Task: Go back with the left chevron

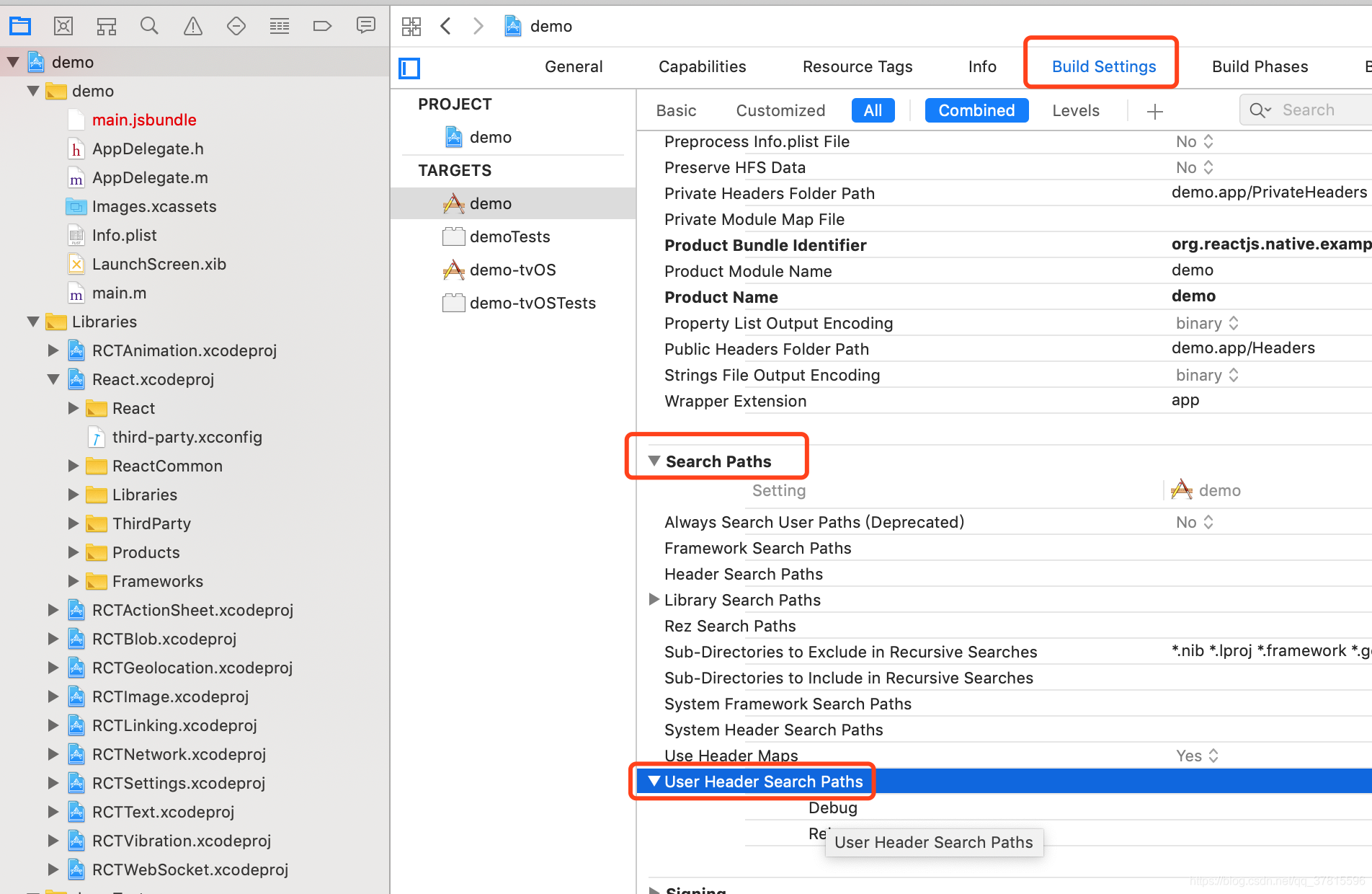Action: pos(446,27)
